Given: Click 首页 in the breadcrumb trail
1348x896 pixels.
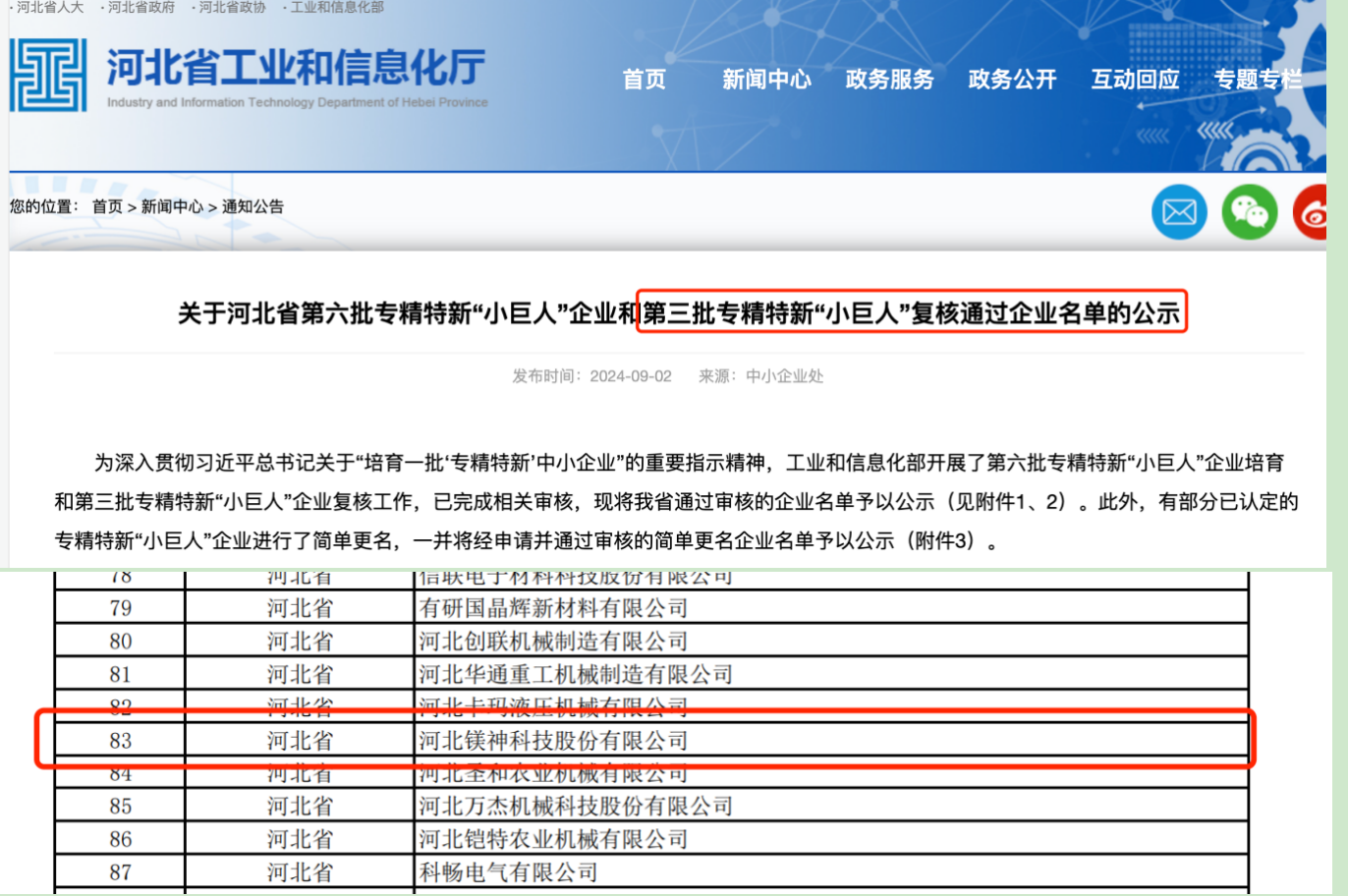Looking at the screenshot, I should click(x=107, y=206).
